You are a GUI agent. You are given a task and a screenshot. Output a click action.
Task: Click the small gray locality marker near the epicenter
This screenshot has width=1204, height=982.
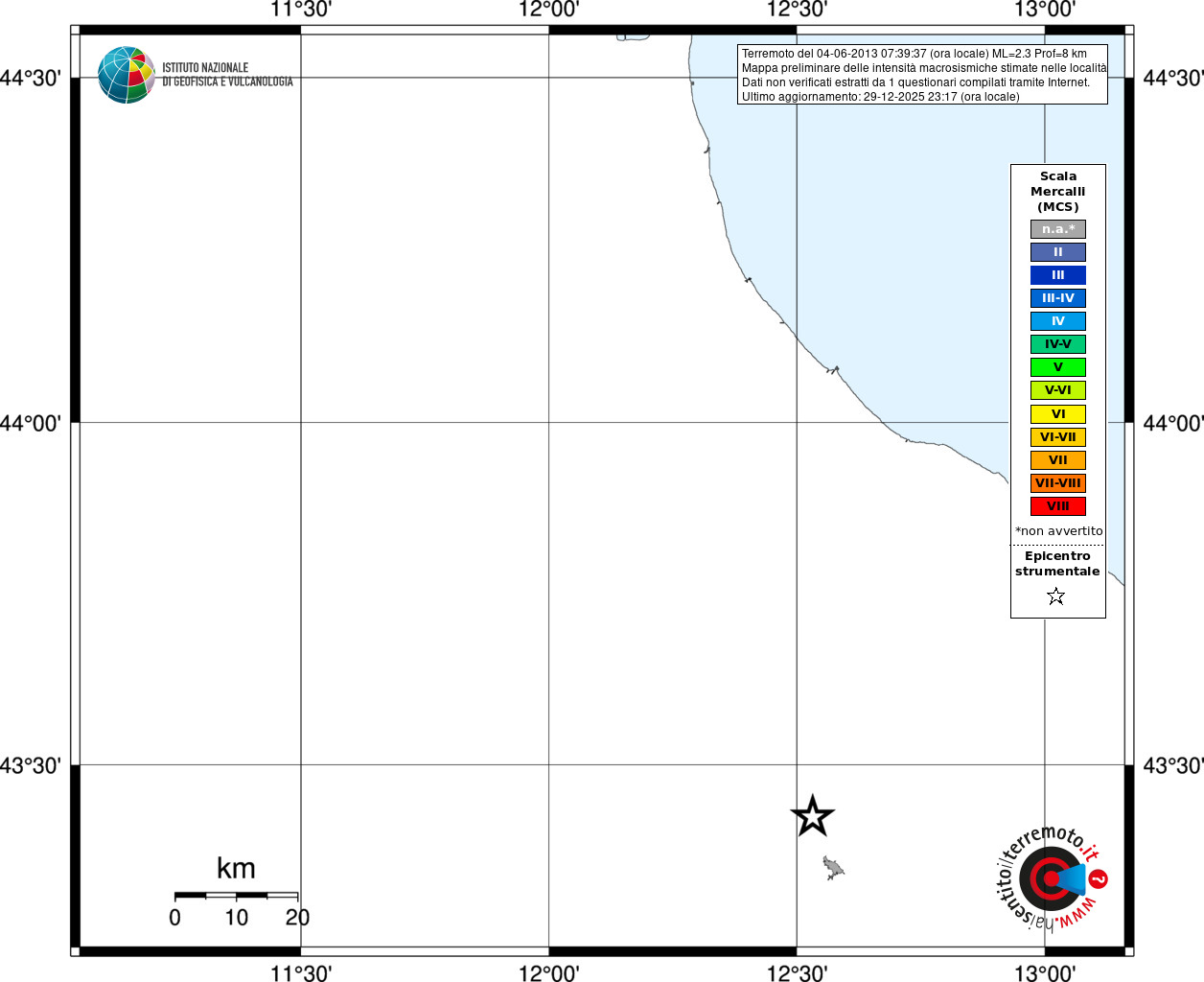pos(832,869)
